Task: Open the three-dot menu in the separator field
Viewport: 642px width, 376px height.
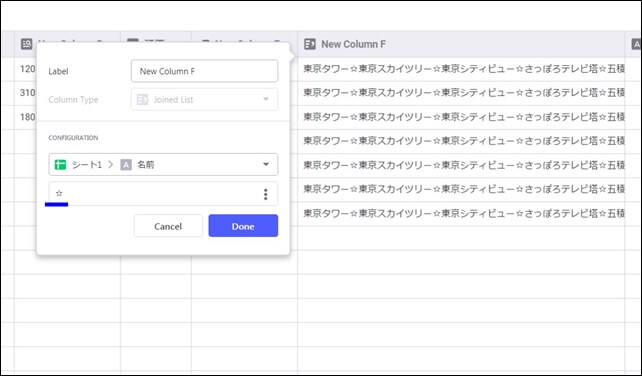Action: [x=266, y=194]
